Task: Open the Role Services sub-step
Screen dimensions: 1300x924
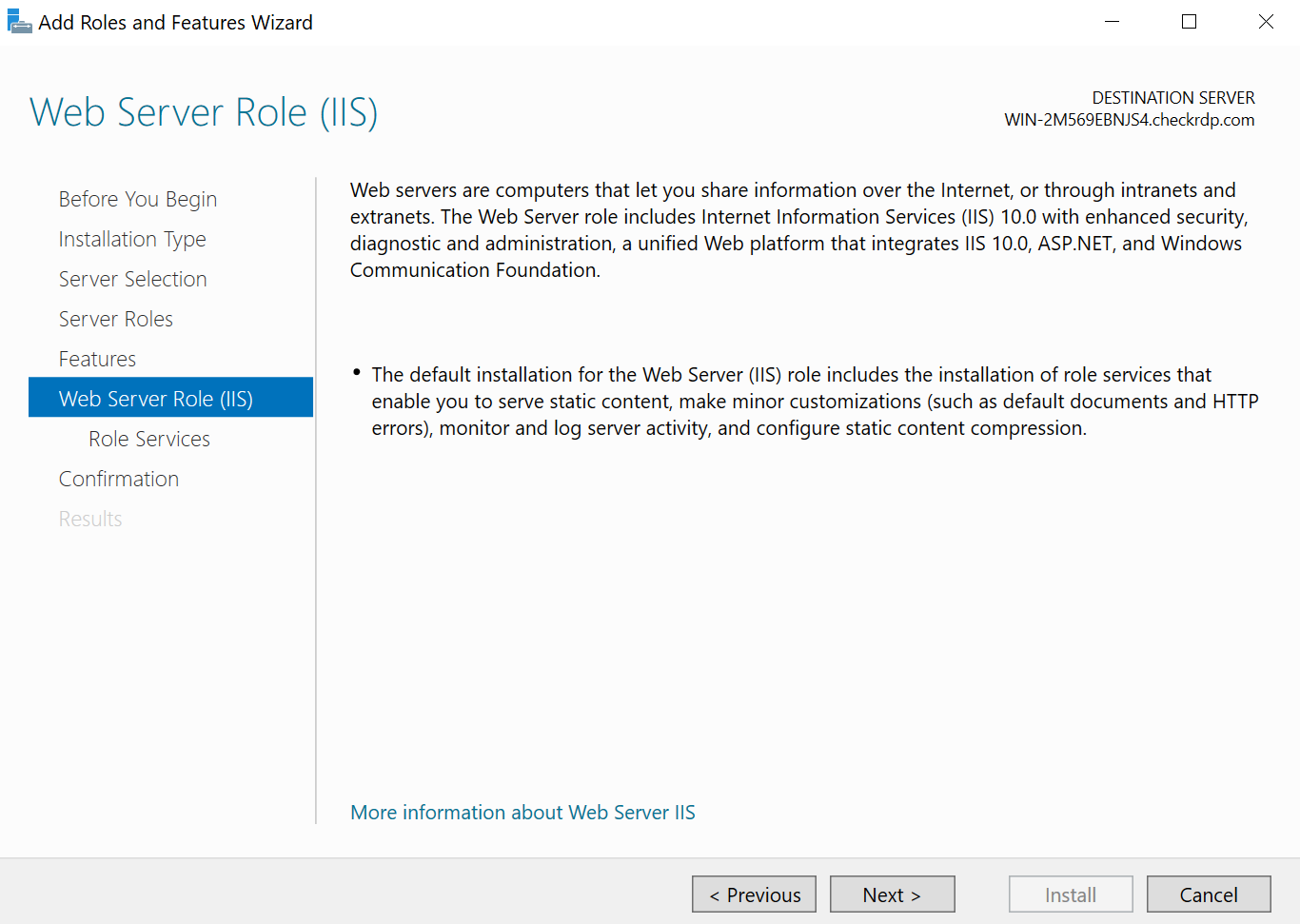Action: coord(149,439)
